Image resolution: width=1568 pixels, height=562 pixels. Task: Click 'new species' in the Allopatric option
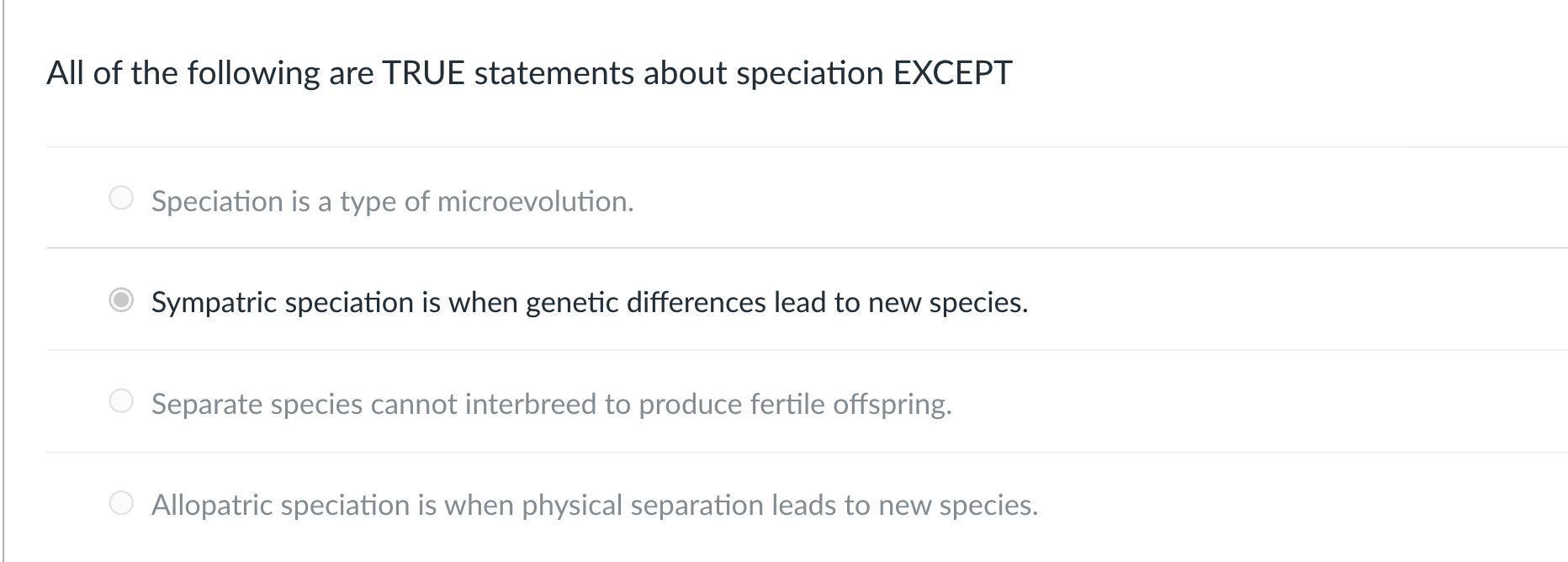[x=956, y=506]
